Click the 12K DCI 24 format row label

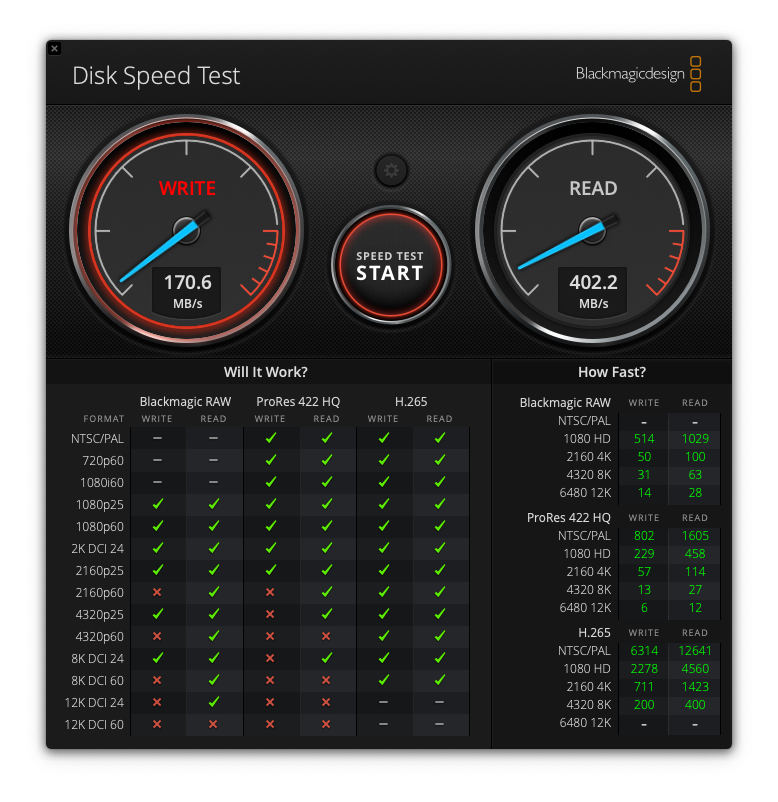tap(94, 703)
